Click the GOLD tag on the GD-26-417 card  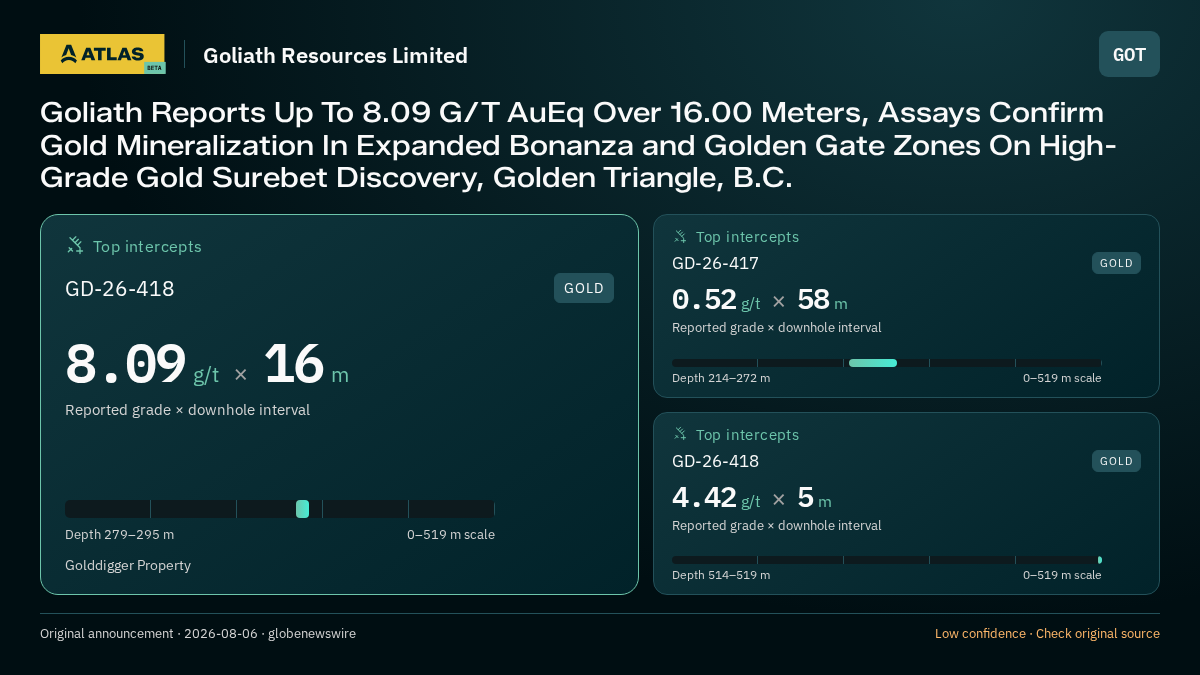pyautogui.click(x=1116, y=263)
